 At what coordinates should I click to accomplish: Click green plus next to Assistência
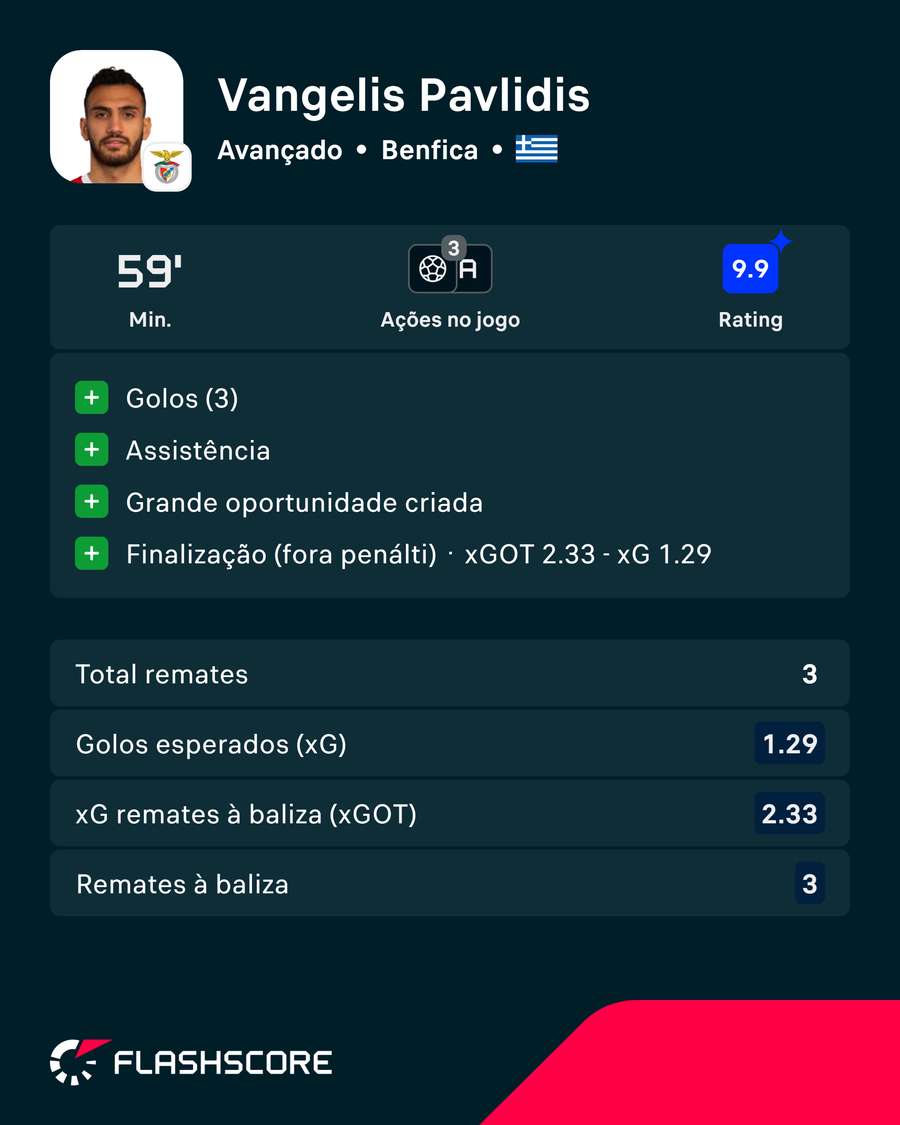pos(92,450)
